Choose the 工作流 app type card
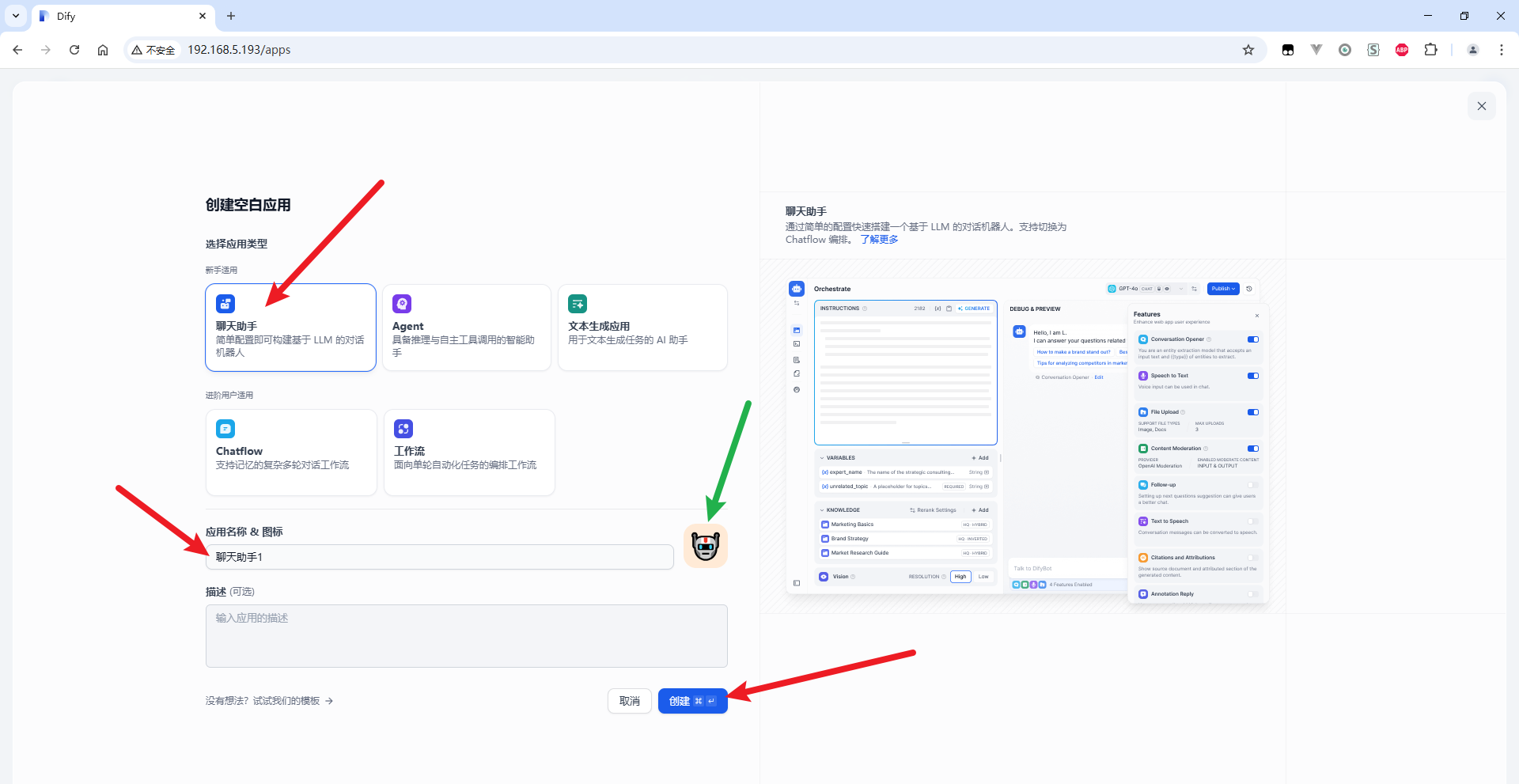Viewport: 1519px width, 784px height. (469, 453)
